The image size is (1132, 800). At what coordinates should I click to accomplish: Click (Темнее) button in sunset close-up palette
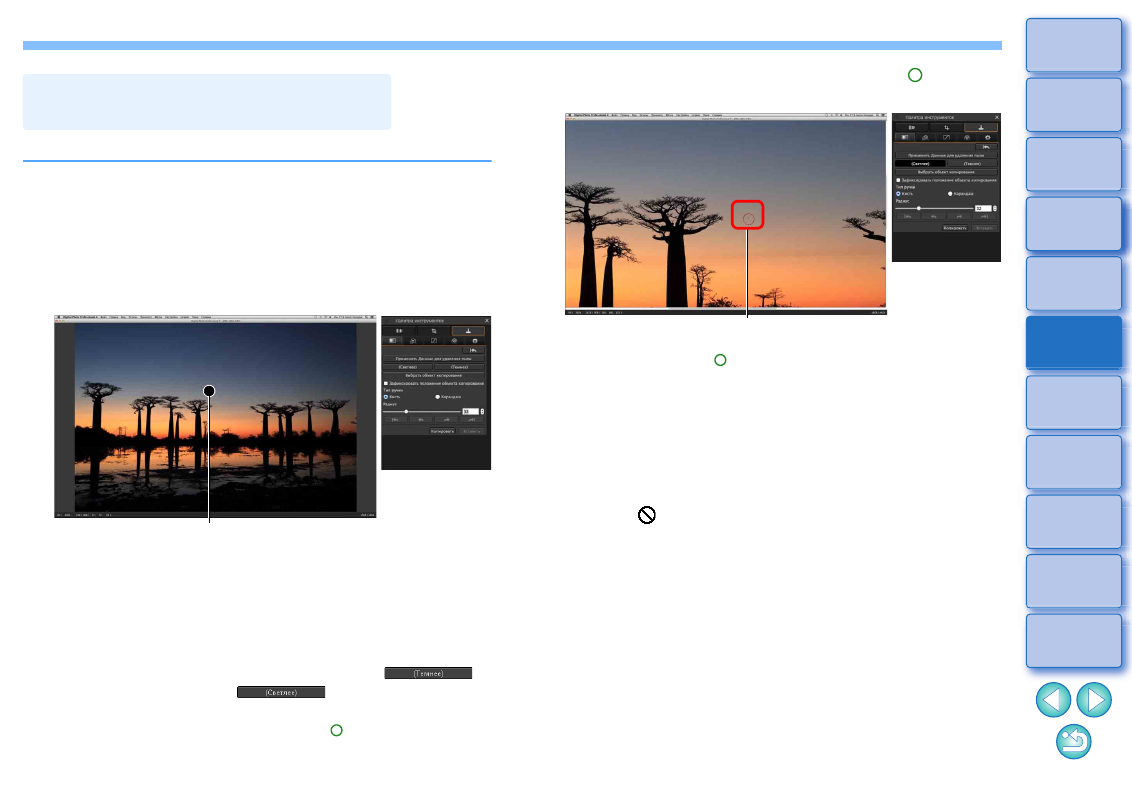point(972,163)
